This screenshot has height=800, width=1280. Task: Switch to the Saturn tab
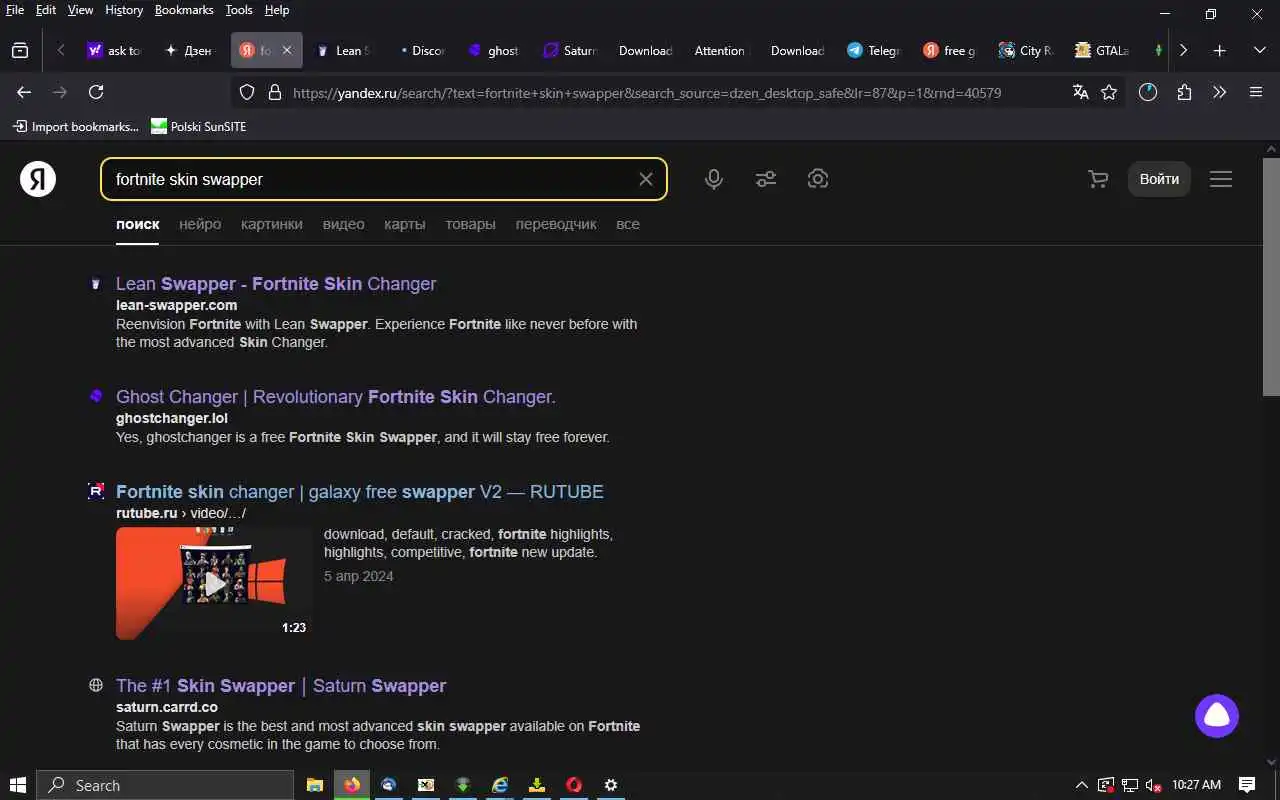pos(571,50)
